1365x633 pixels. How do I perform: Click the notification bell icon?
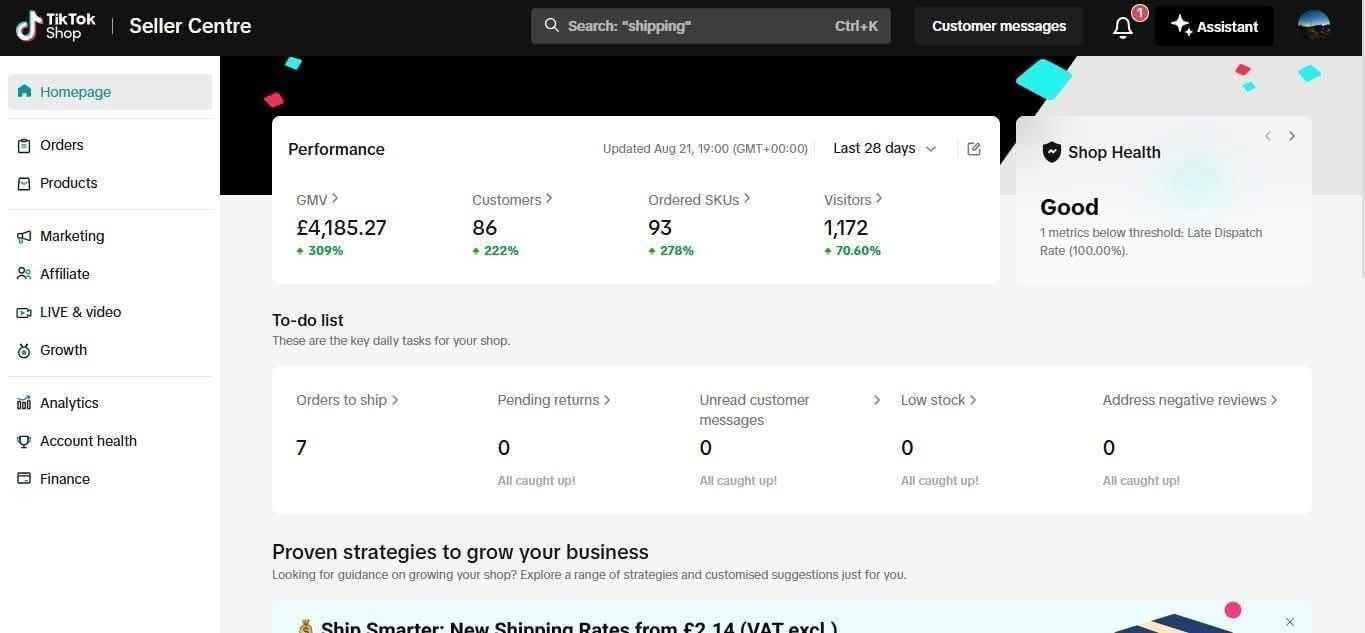pos(1123,27)
